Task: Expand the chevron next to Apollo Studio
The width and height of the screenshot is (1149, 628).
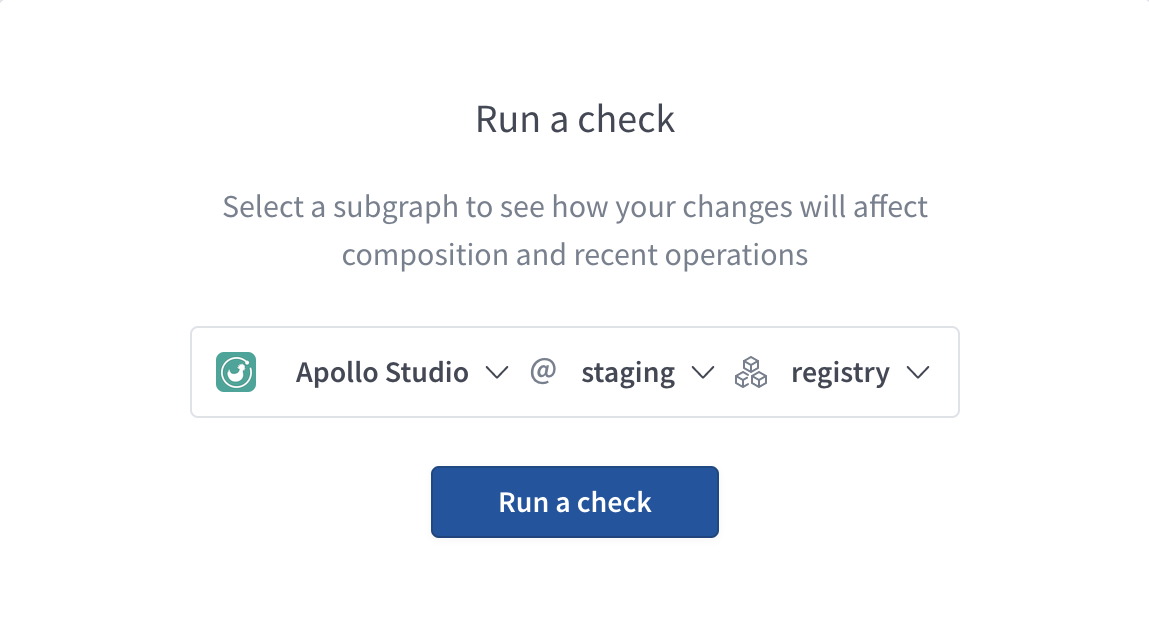Action: pyautogui.click(x=496, y=372)
